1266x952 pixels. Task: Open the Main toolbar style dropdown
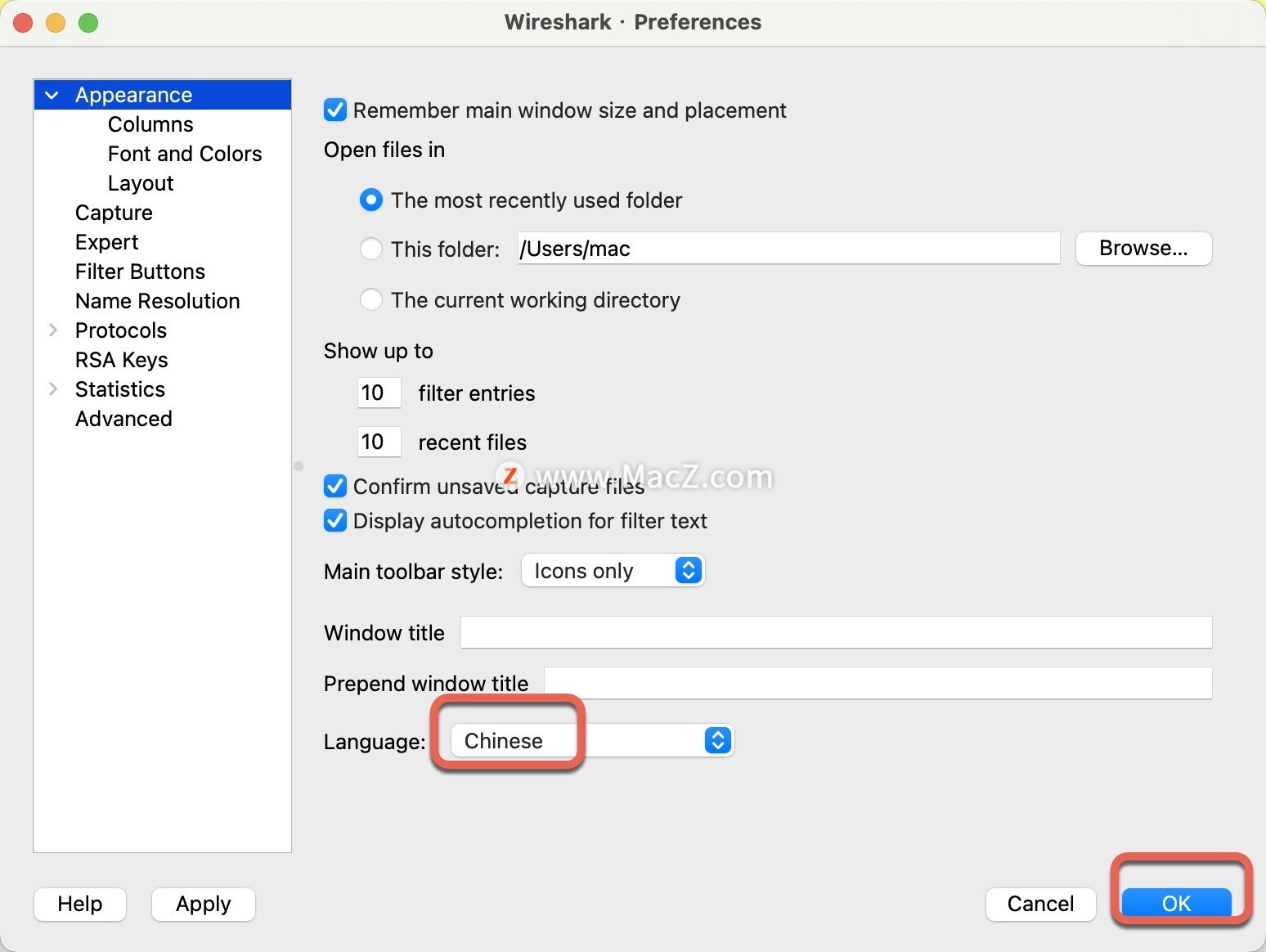613,570
